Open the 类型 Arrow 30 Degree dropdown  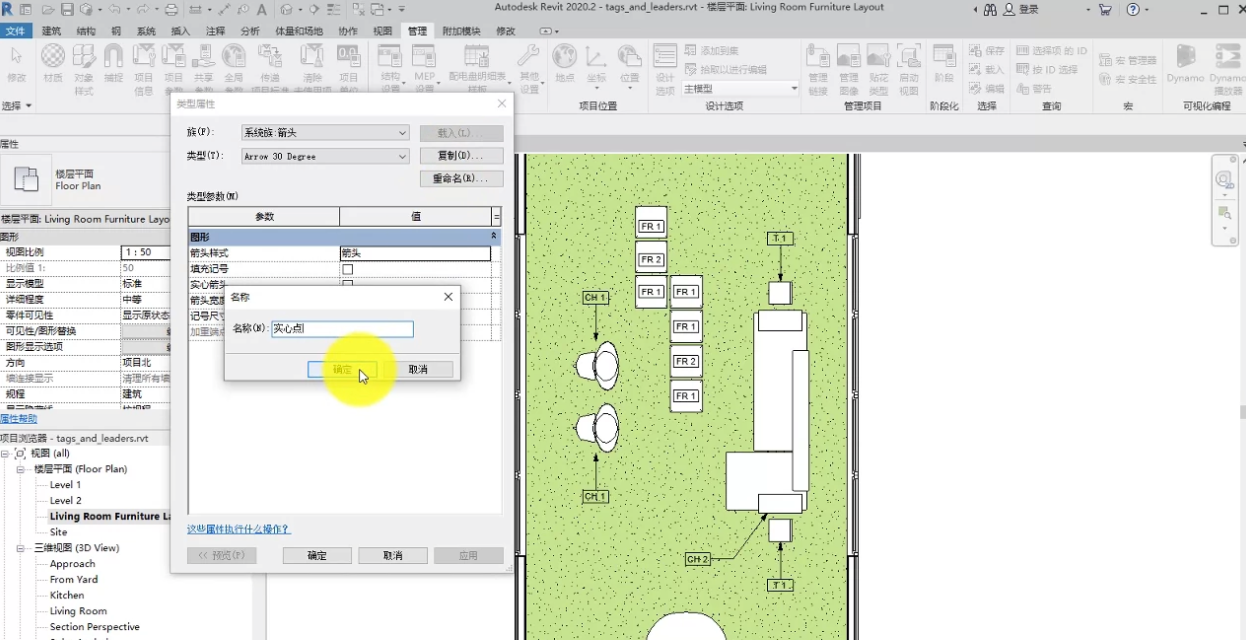click(x=325, y=156)
